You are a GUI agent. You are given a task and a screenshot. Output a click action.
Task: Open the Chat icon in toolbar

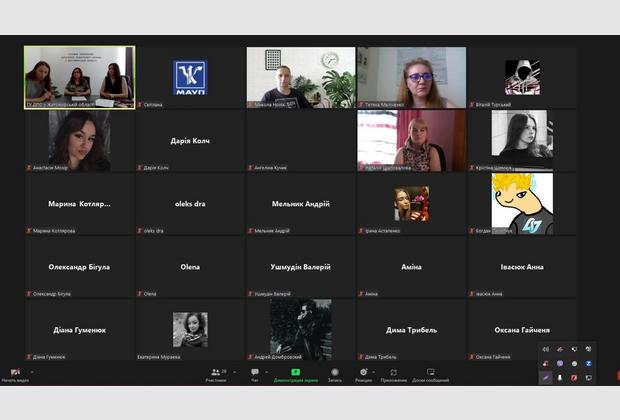254,372
